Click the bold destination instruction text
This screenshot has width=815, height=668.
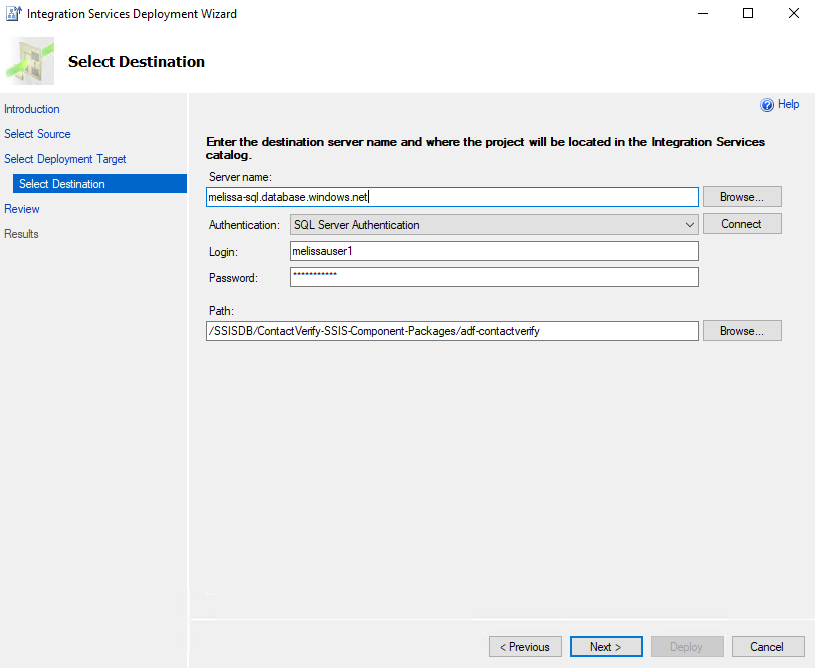485,148
